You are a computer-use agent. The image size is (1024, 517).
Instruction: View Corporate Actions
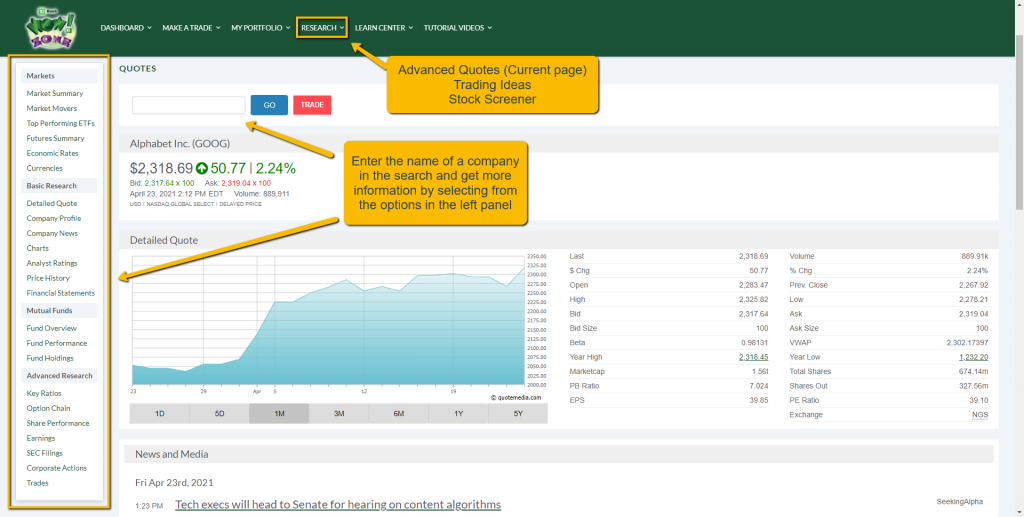57,469
